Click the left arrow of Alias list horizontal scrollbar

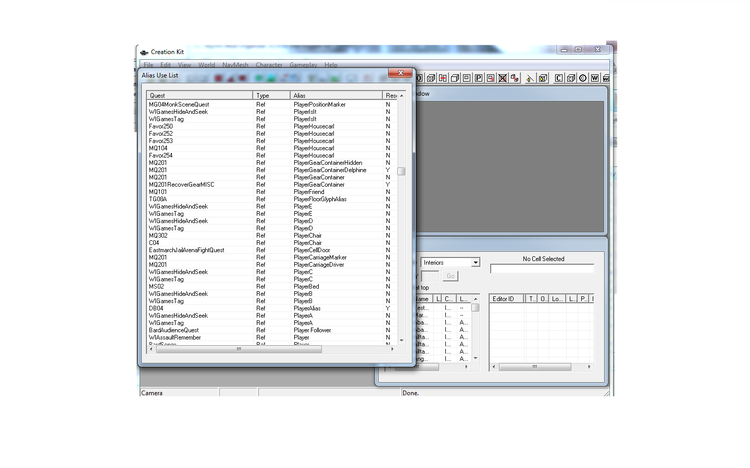coord(151,349)
